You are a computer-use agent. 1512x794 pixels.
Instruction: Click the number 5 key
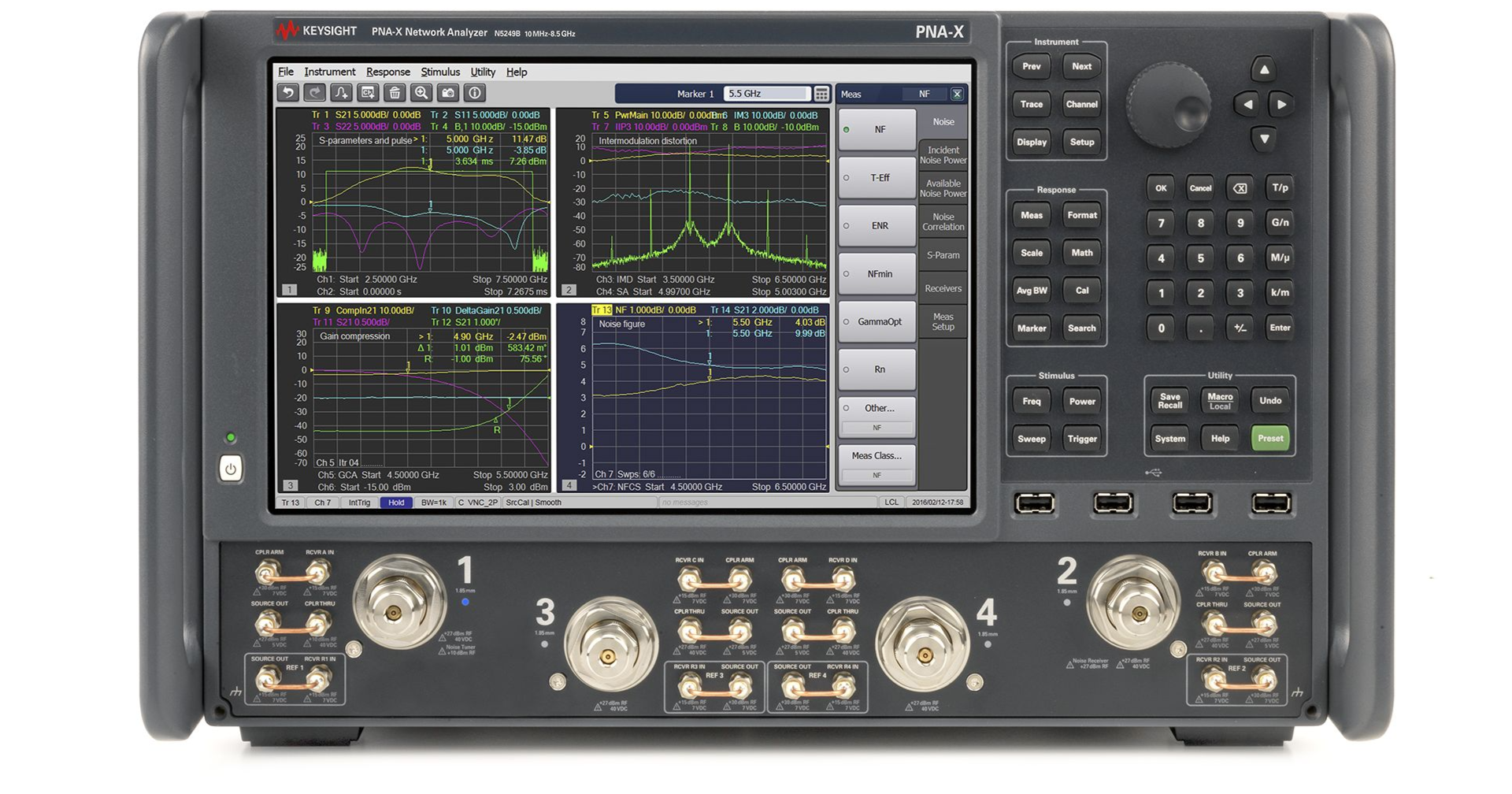[x=1200, y=258]
